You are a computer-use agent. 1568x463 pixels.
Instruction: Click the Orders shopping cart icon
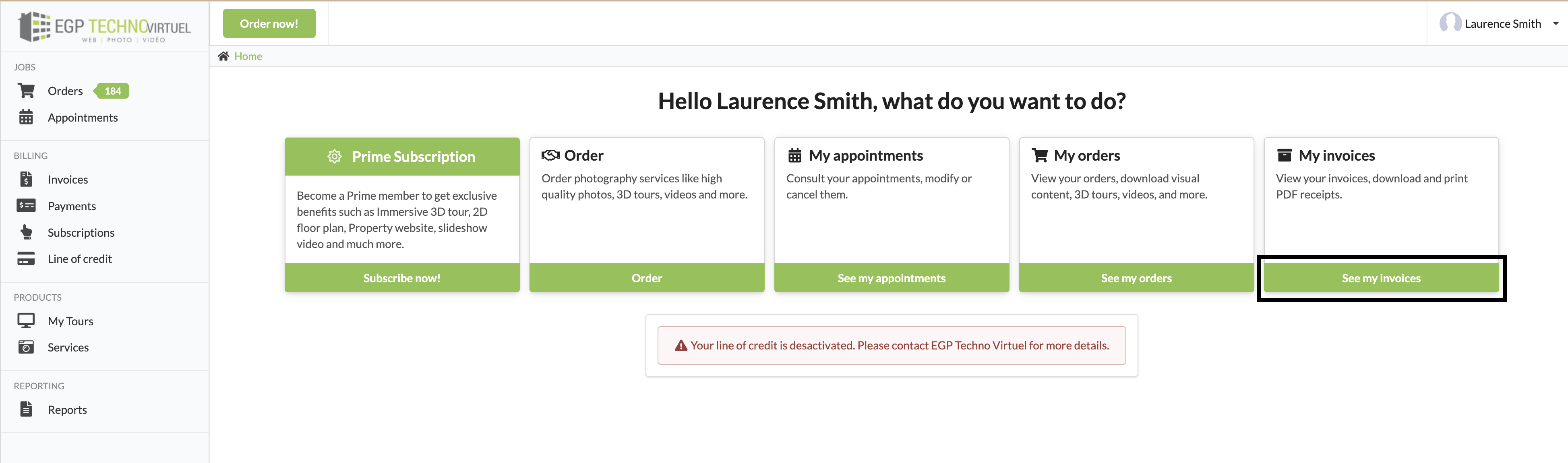coord(26,91)
